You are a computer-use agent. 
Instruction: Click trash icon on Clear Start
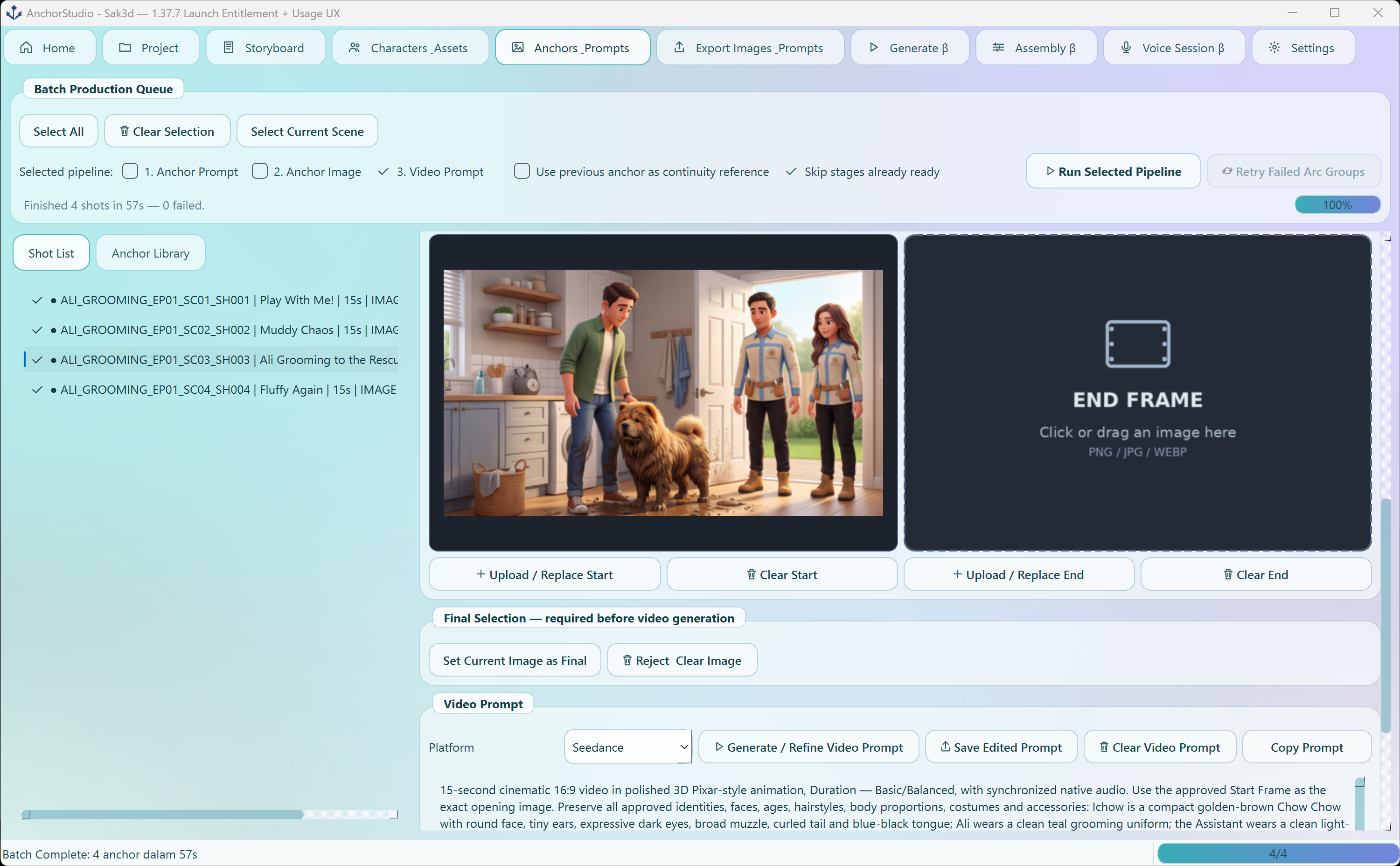click(751, 574)
